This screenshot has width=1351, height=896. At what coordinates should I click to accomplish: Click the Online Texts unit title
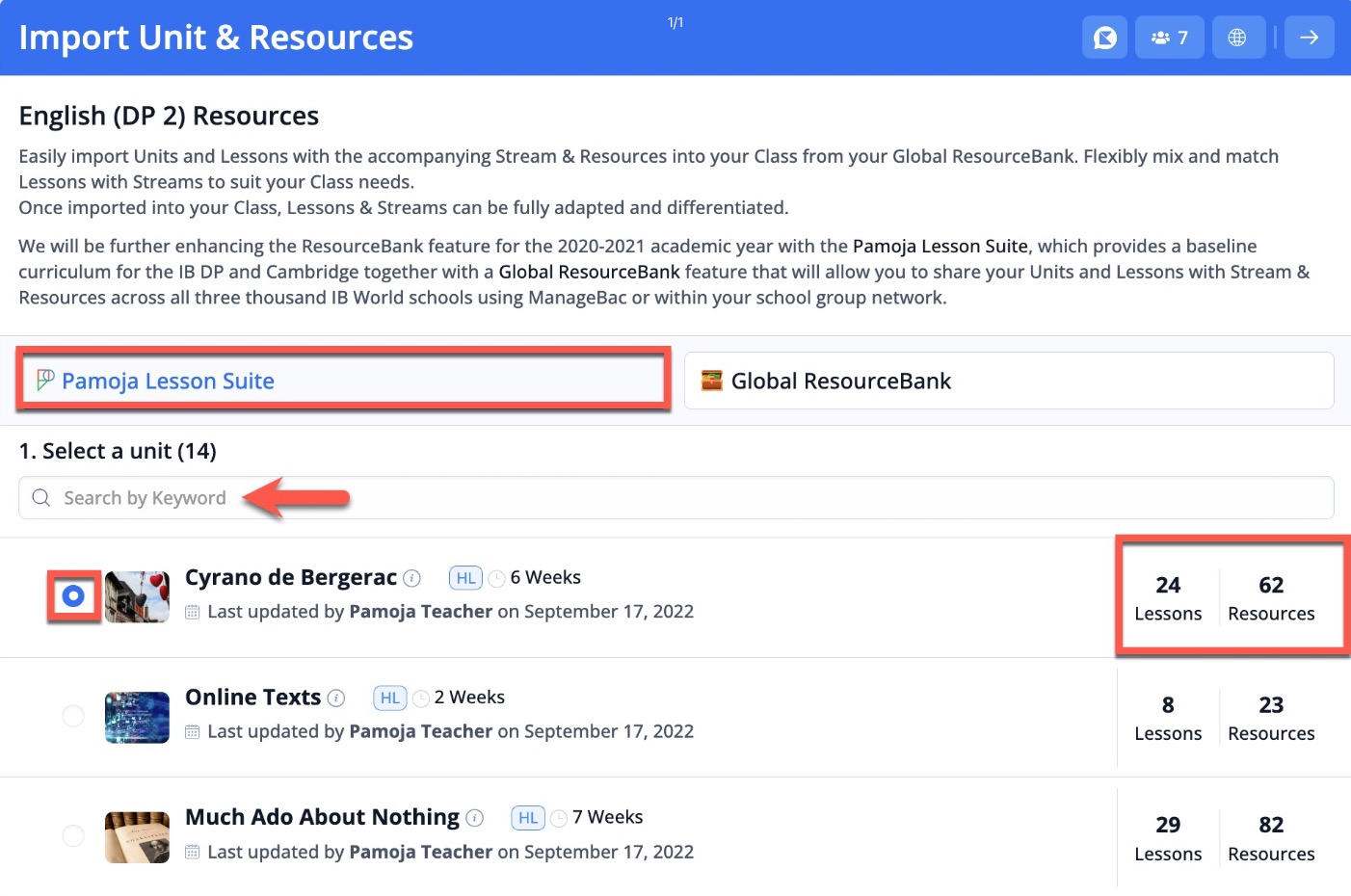click(252, 697)
